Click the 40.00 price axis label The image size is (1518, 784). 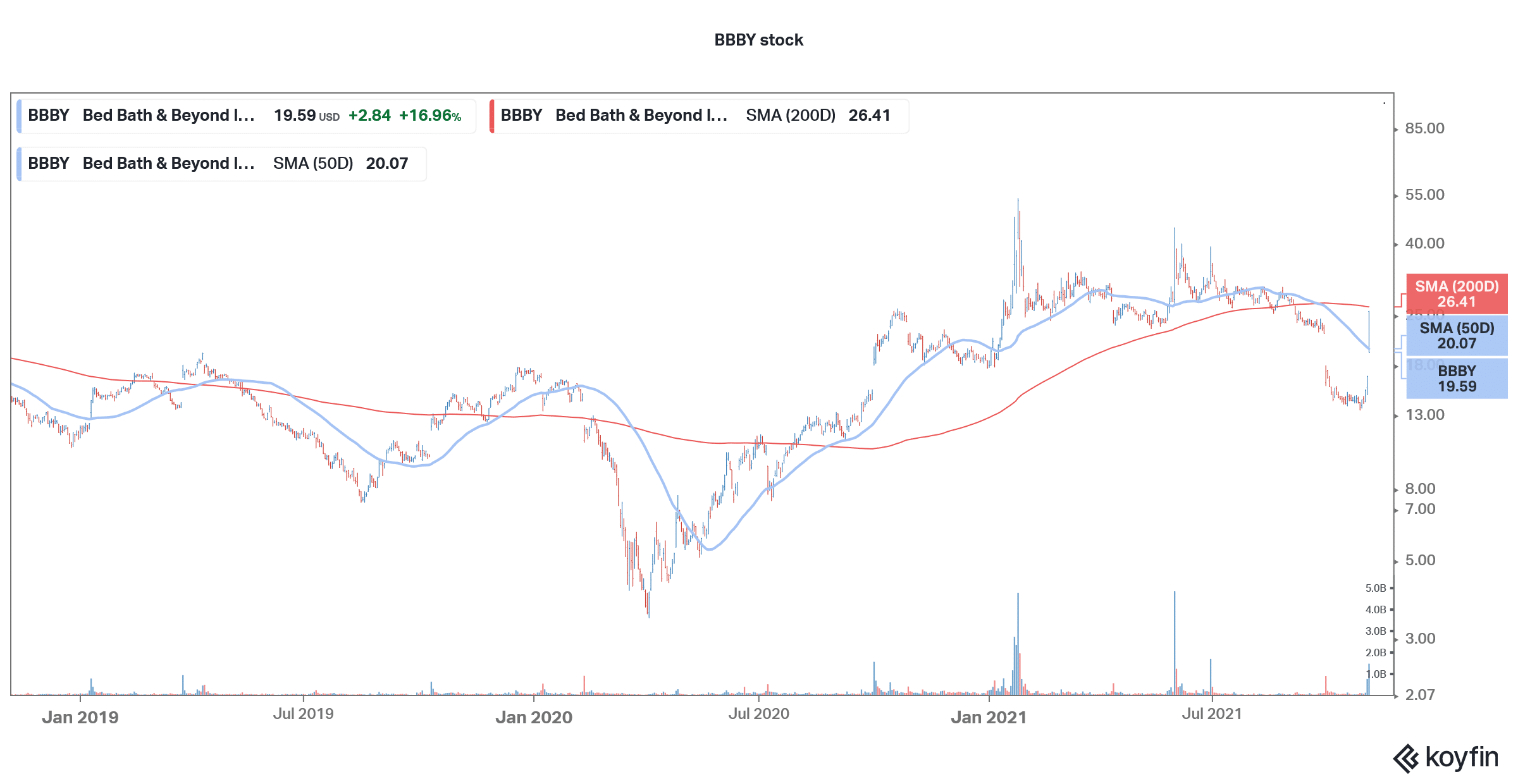(1425, 243)
